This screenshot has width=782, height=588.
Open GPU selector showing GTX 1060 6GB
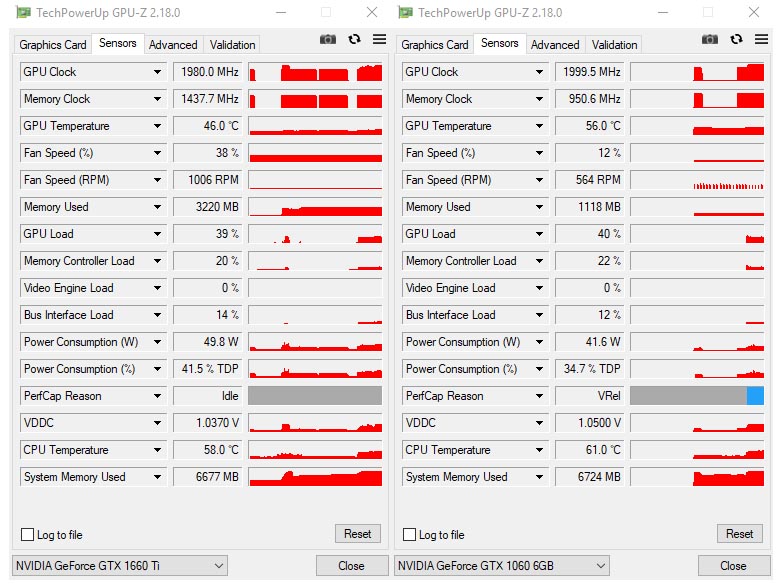501,566
